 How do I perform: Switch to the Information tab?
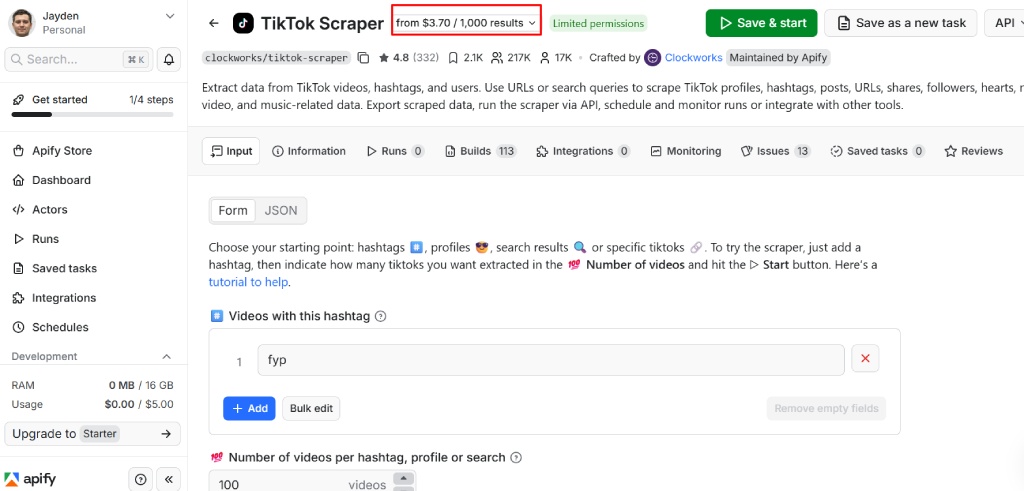point(309,151)
